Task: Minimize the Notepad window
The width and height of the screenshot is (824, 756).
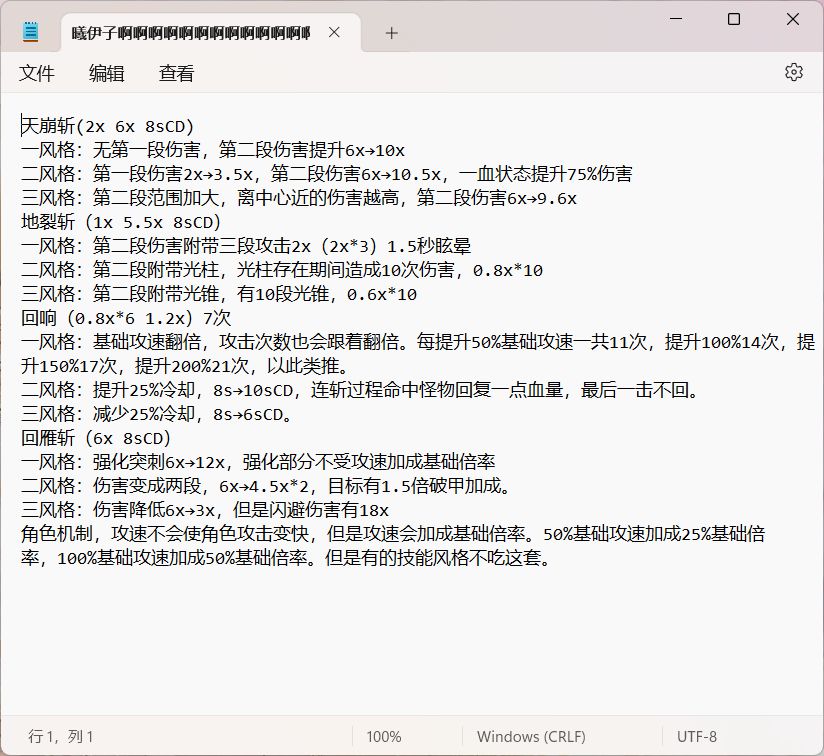Action: (x=676, y=19)
